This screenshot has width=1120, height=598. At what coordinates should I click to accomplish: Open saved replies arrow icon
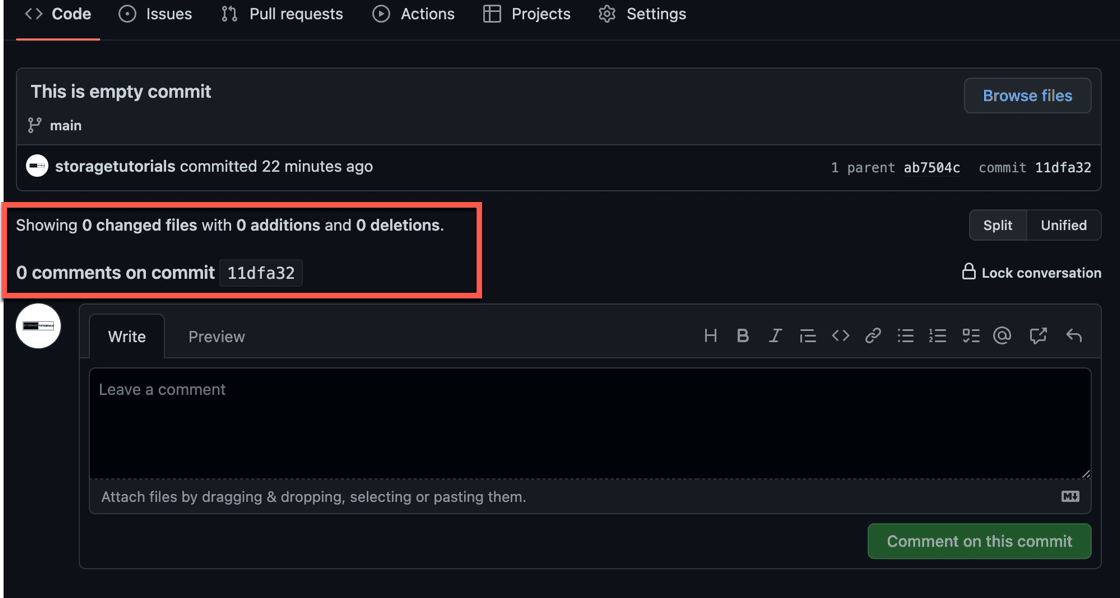1074,336
